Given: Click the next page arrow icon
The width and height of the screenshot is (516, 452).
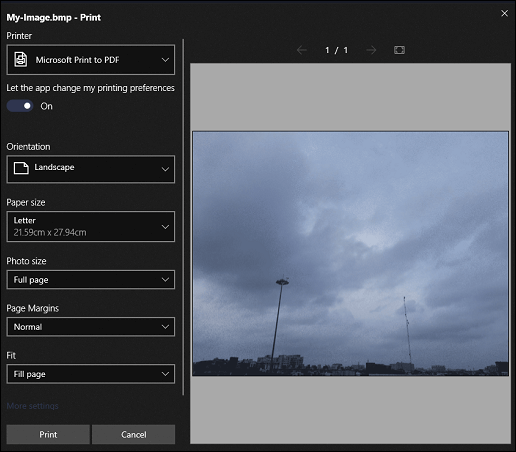Looking at the screenshot, I should coord(371,50).
